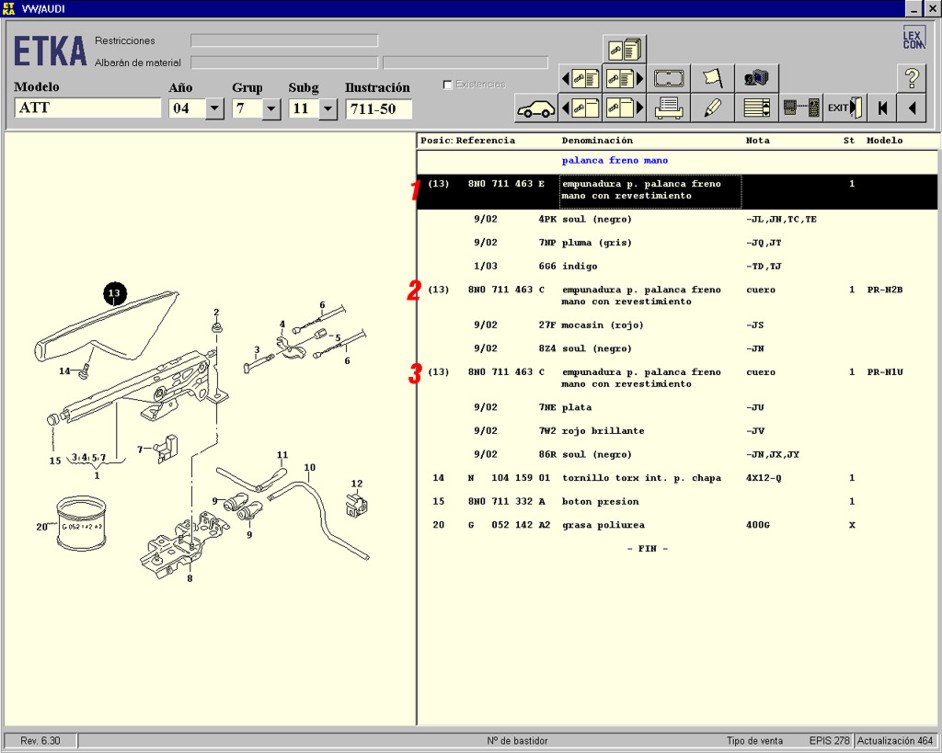Select color row 8Z4 soul (negro)
Image resolution: width=942 pixels, height=753 pixels.
coord(677,349)
